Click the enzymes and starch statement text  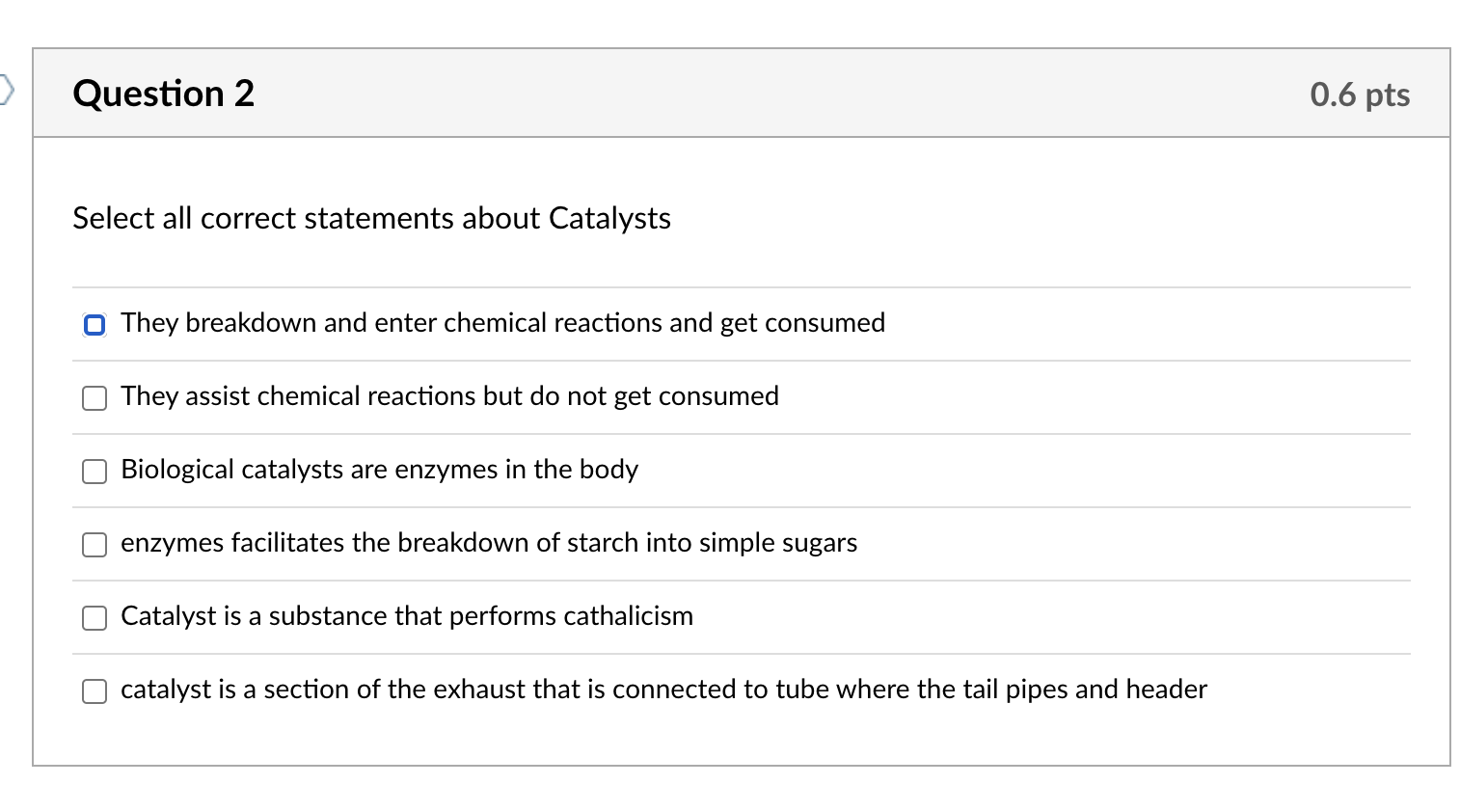[488, 544]
